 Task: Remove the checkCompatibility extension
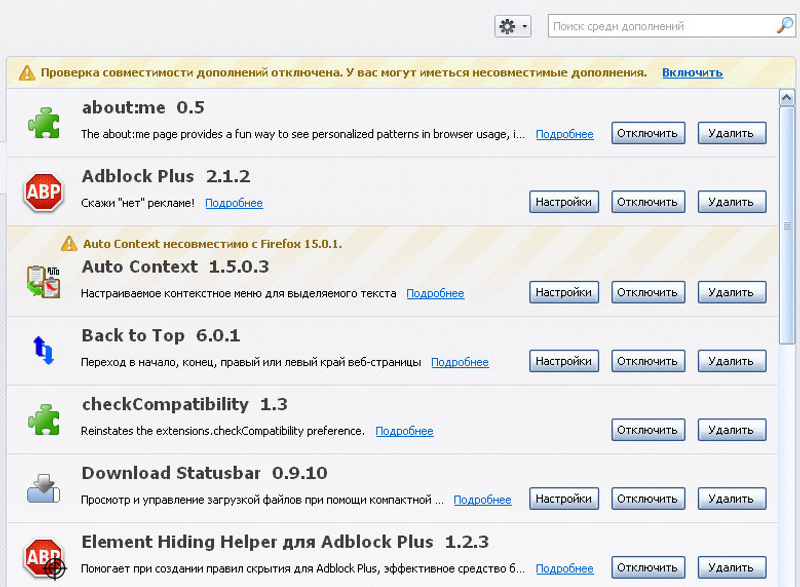[731, 430]
